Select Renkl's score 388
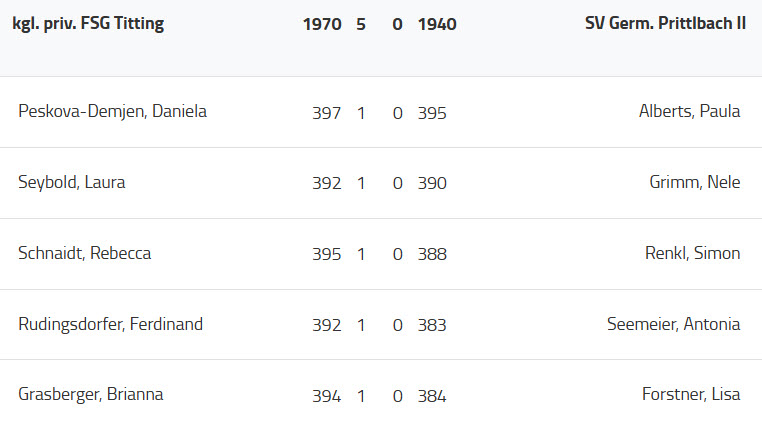 point(432,255)
